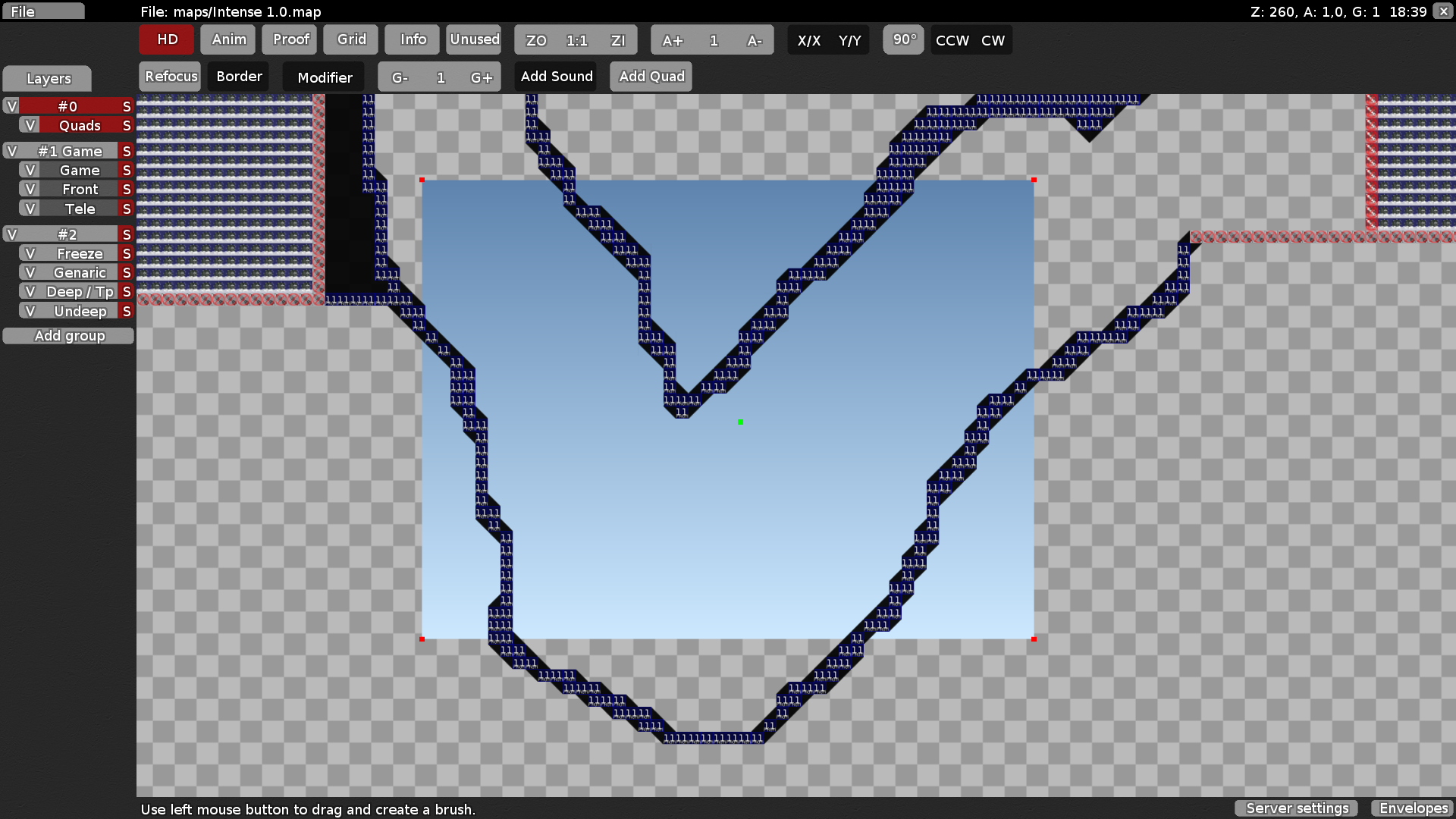Flip vertically with the Y/Y button

[849, 40]
